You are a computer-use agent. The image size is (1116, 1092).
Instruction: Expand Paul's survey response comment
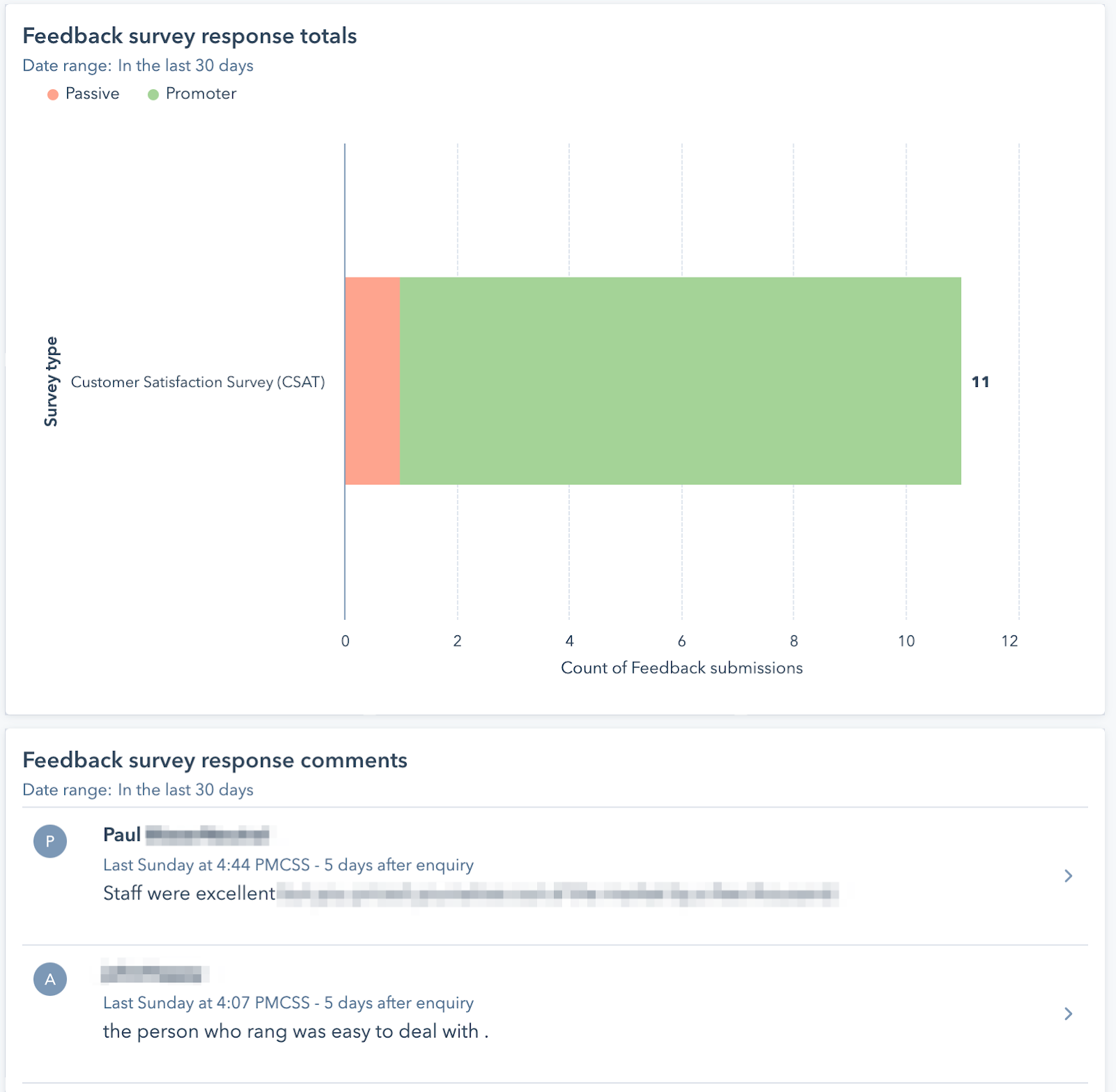click(1068, 876)
